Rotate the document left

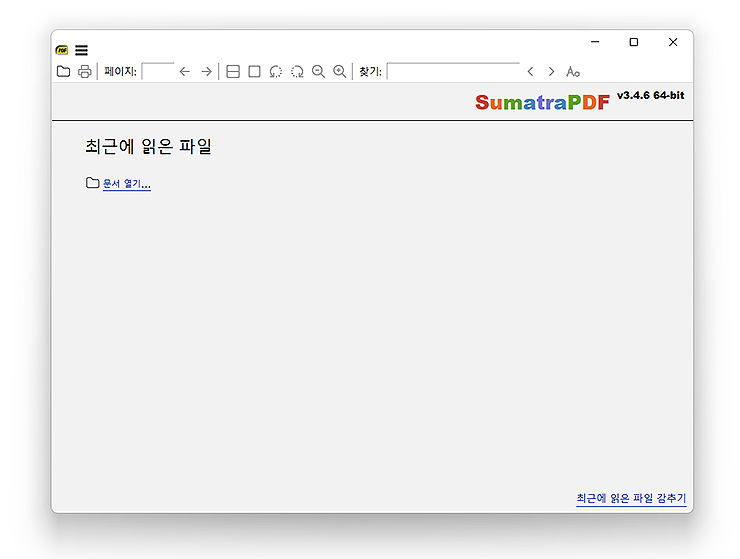pos(276,71)
